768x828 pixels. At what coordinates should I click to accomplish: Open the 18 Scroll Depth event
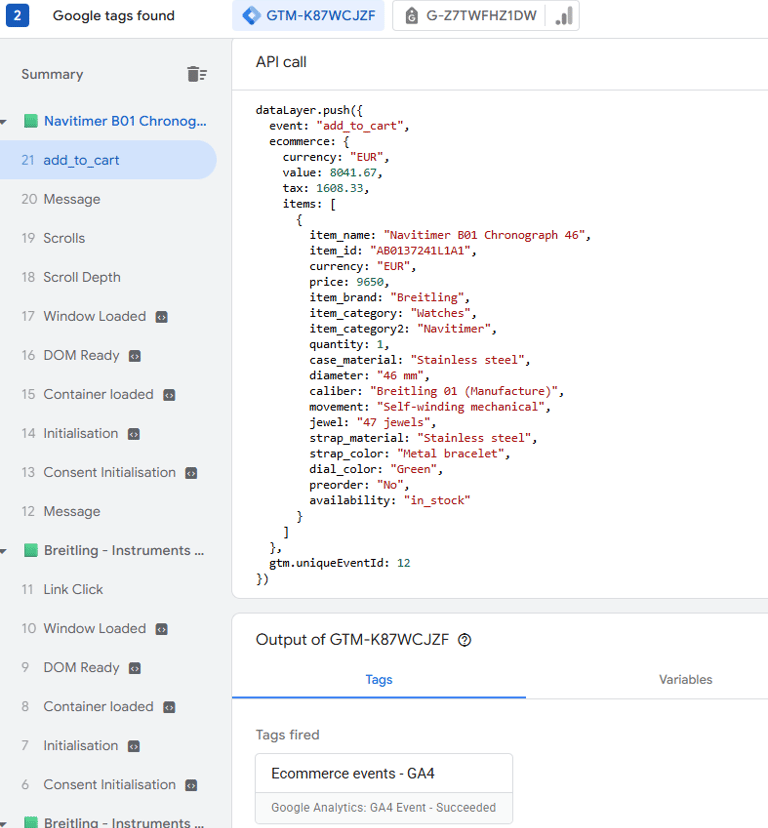81,277
